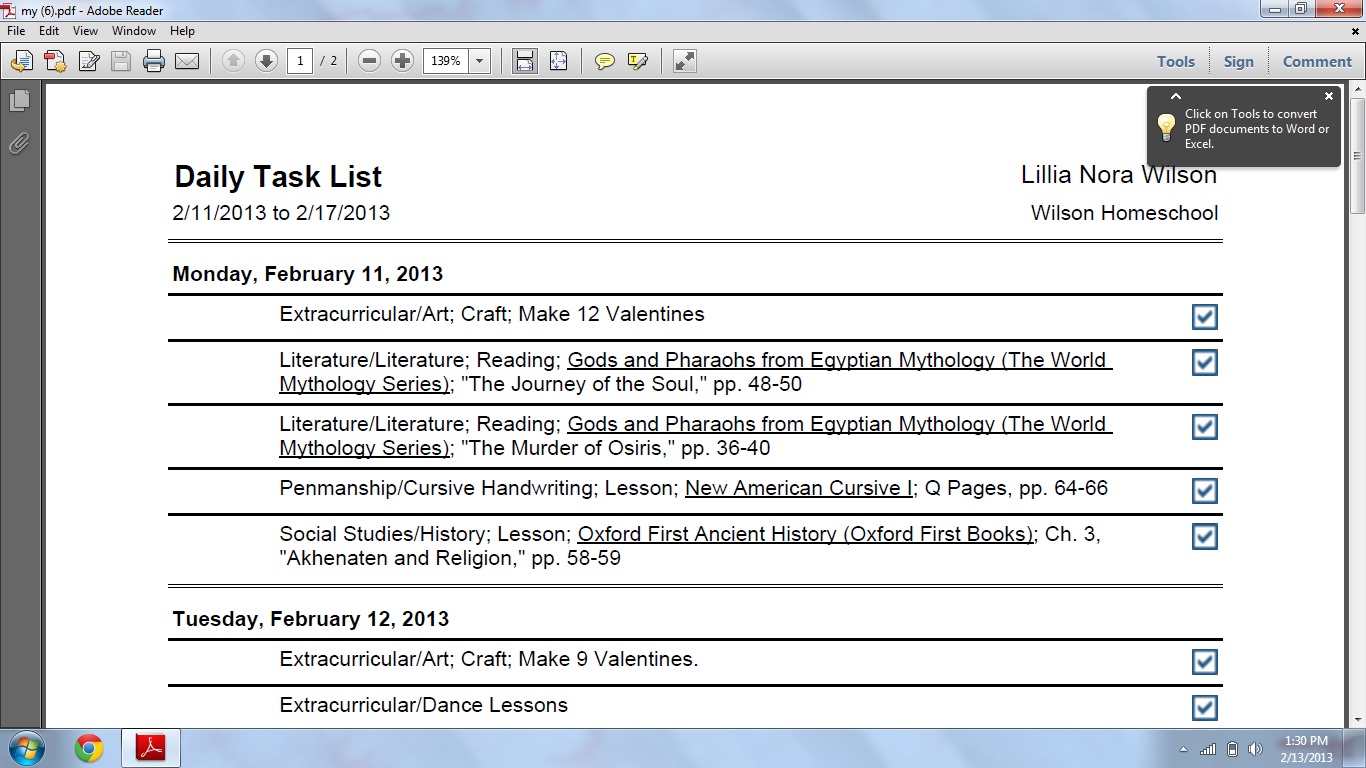Viewport: 1366px width, 768px height.
Task: Open the Page Thumbnails side panel
Action: click(19, 101)
